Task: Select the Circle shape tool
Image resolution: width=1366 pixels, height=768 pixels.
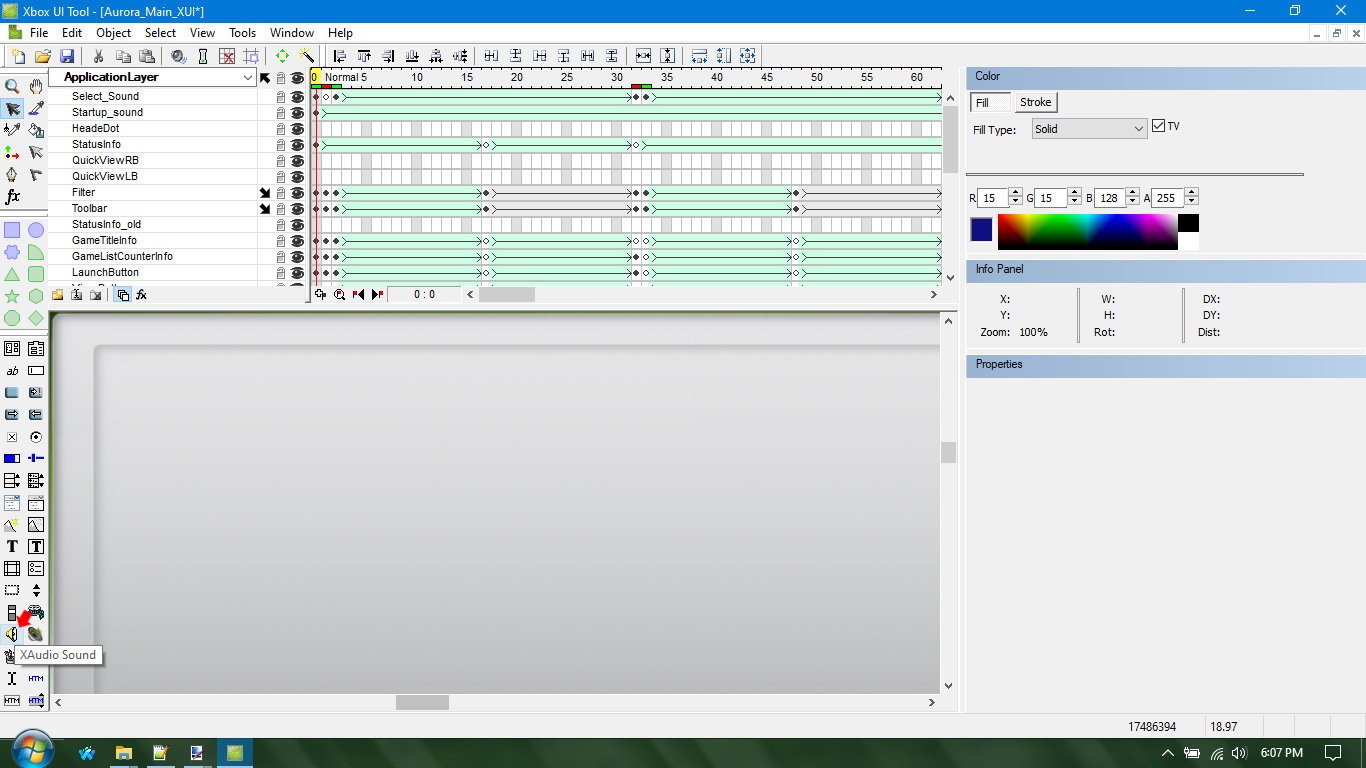Action: [36, 230]
